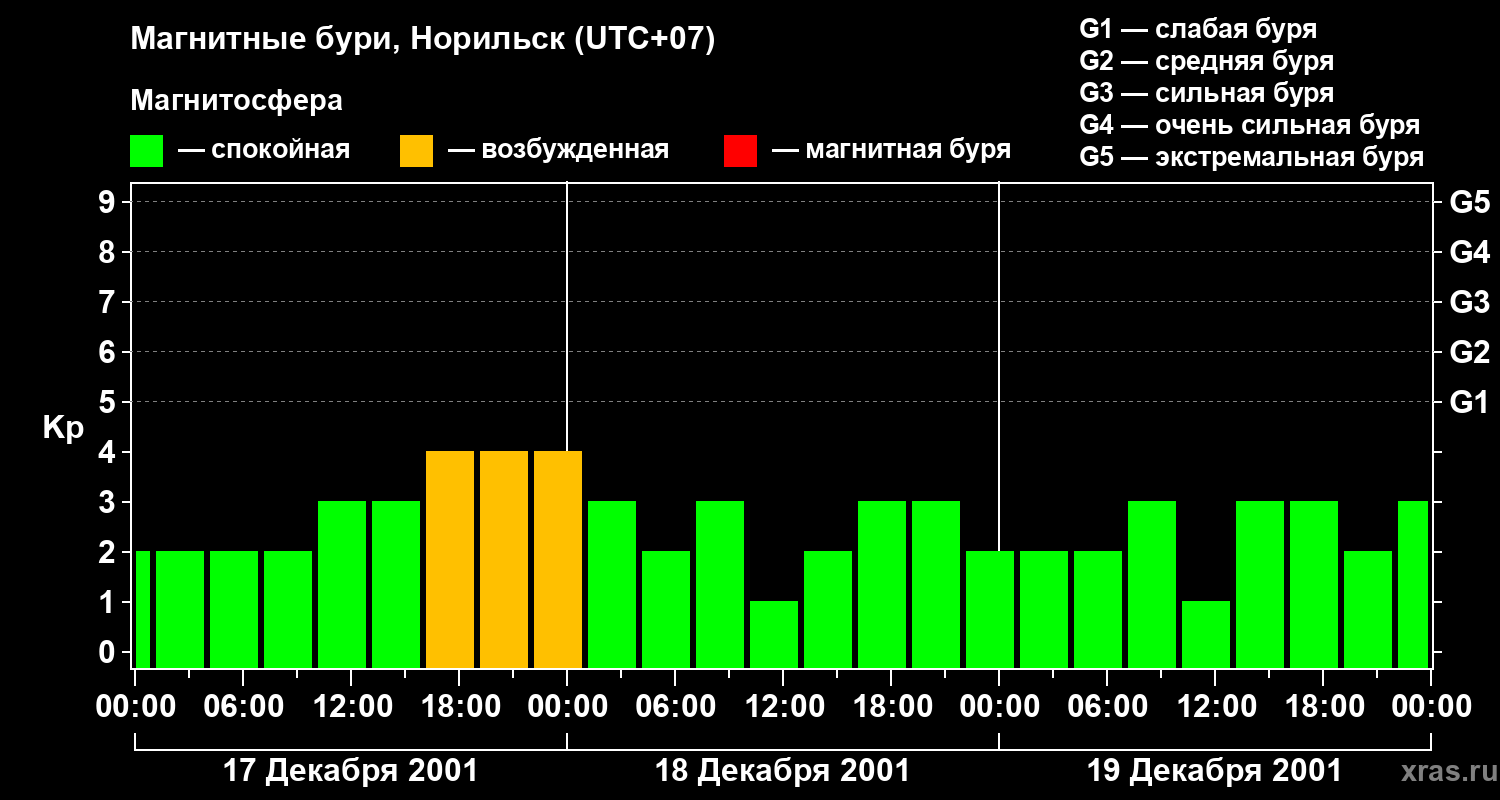Click the "G2 — средняя буря" legend line
Screen dimensions: 1500x800
point(1207,61)
